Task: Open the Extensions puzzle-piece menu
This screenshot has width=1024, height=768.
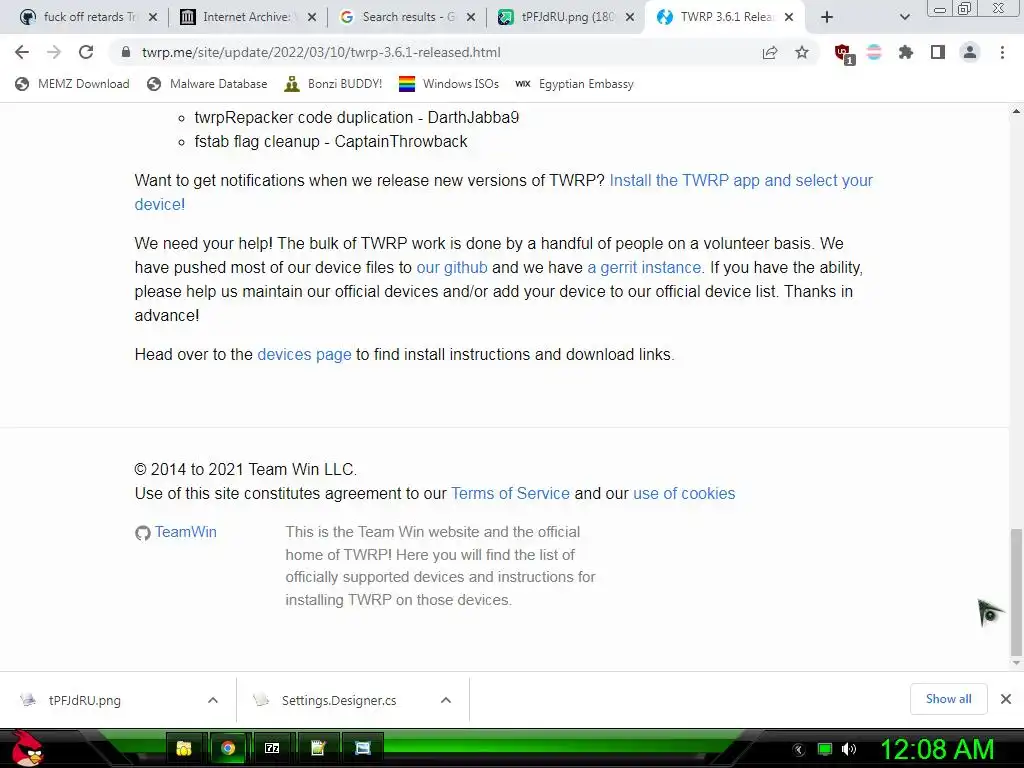Action: click(x=906, y=52)
